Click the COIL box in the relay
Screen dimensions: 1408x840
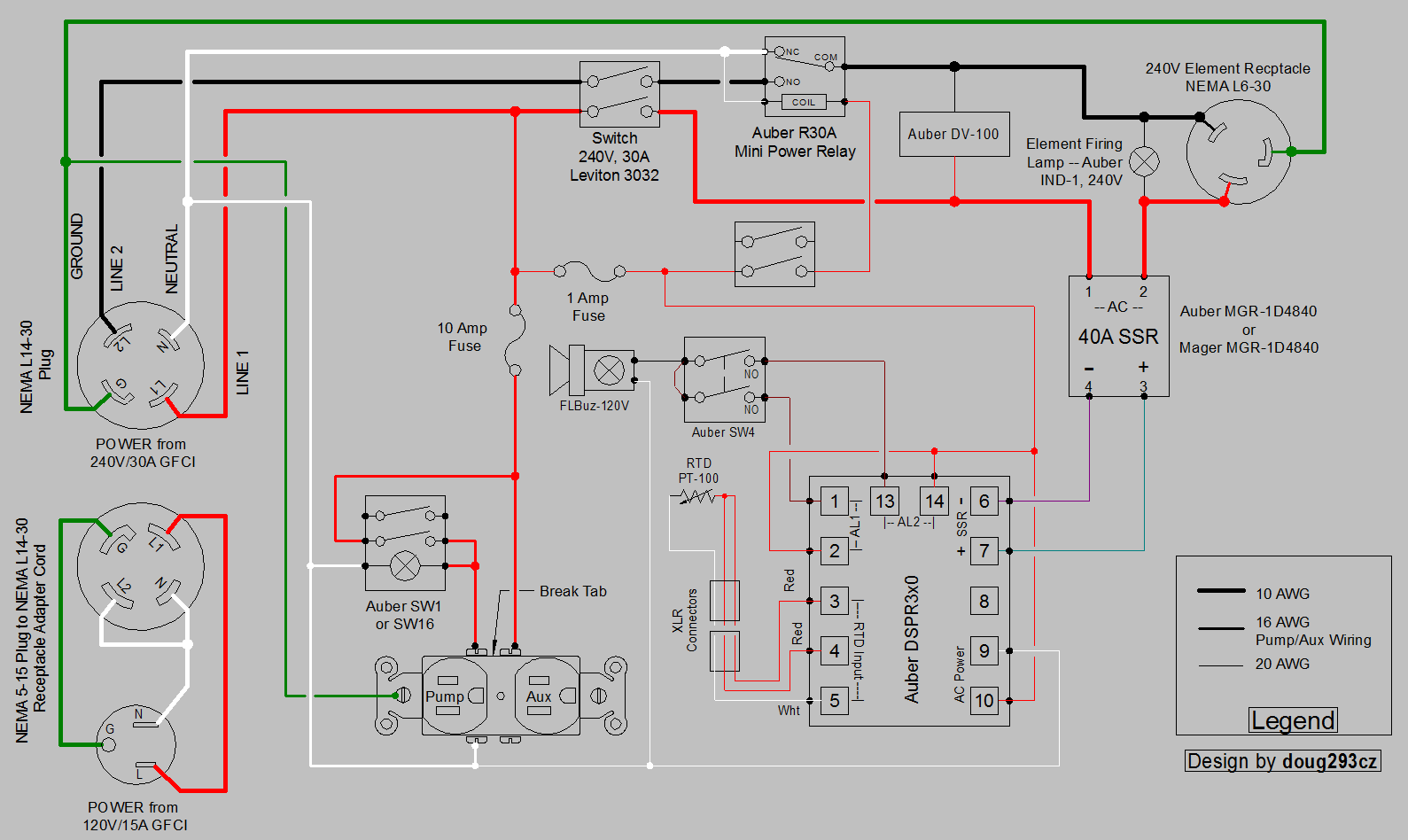point(804,102)
